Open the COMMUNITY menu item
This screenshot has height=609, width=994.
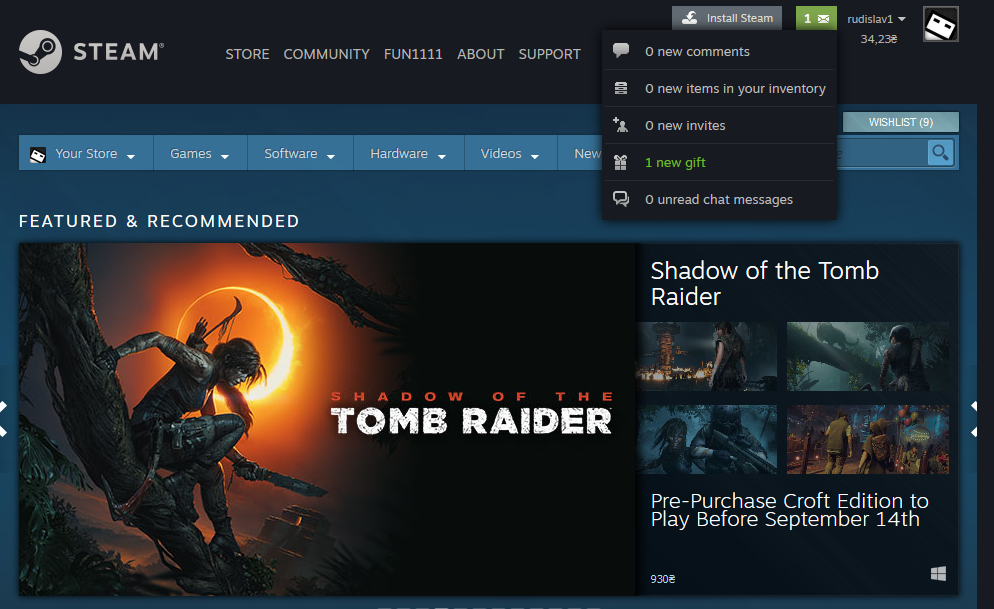326,54
